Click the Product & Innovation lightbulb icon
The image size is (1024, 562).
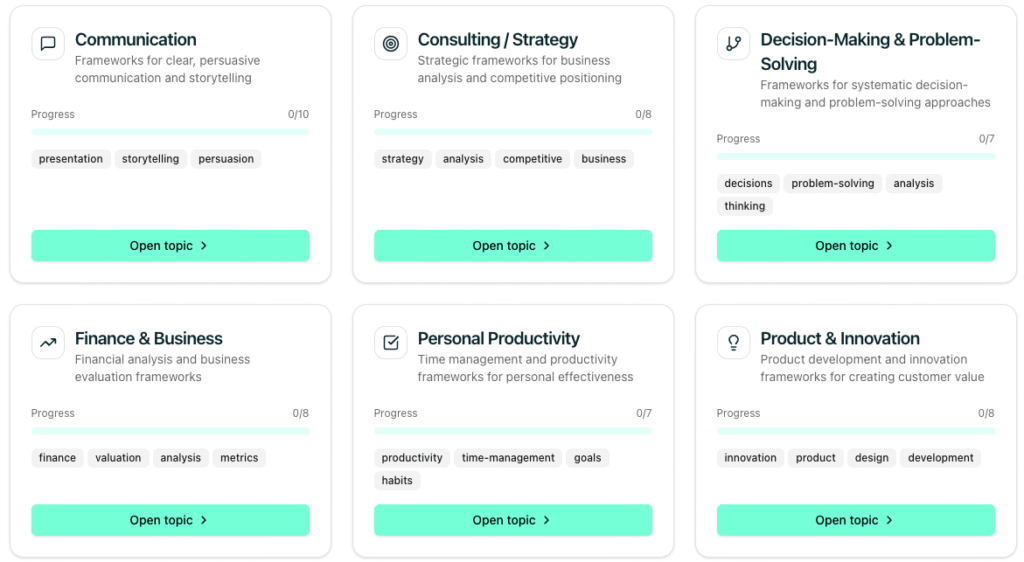[x=734, y=343]
